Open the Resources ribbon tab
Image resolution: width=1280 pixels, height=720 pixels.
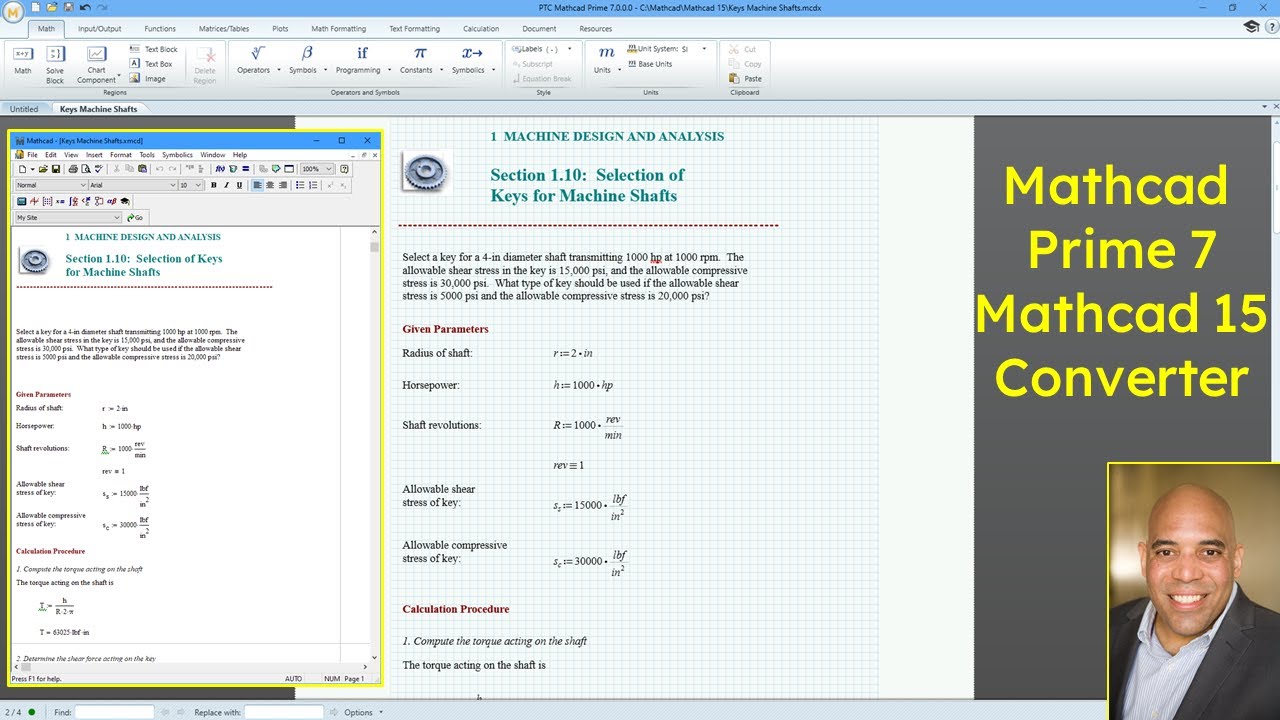pyautogui.click(x=596, y=29)
